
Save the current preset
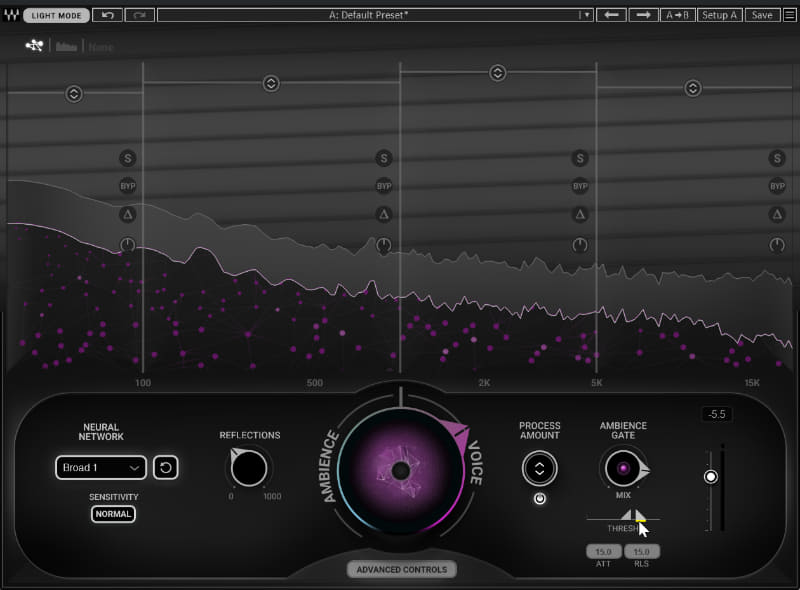[x=762, y=15]
